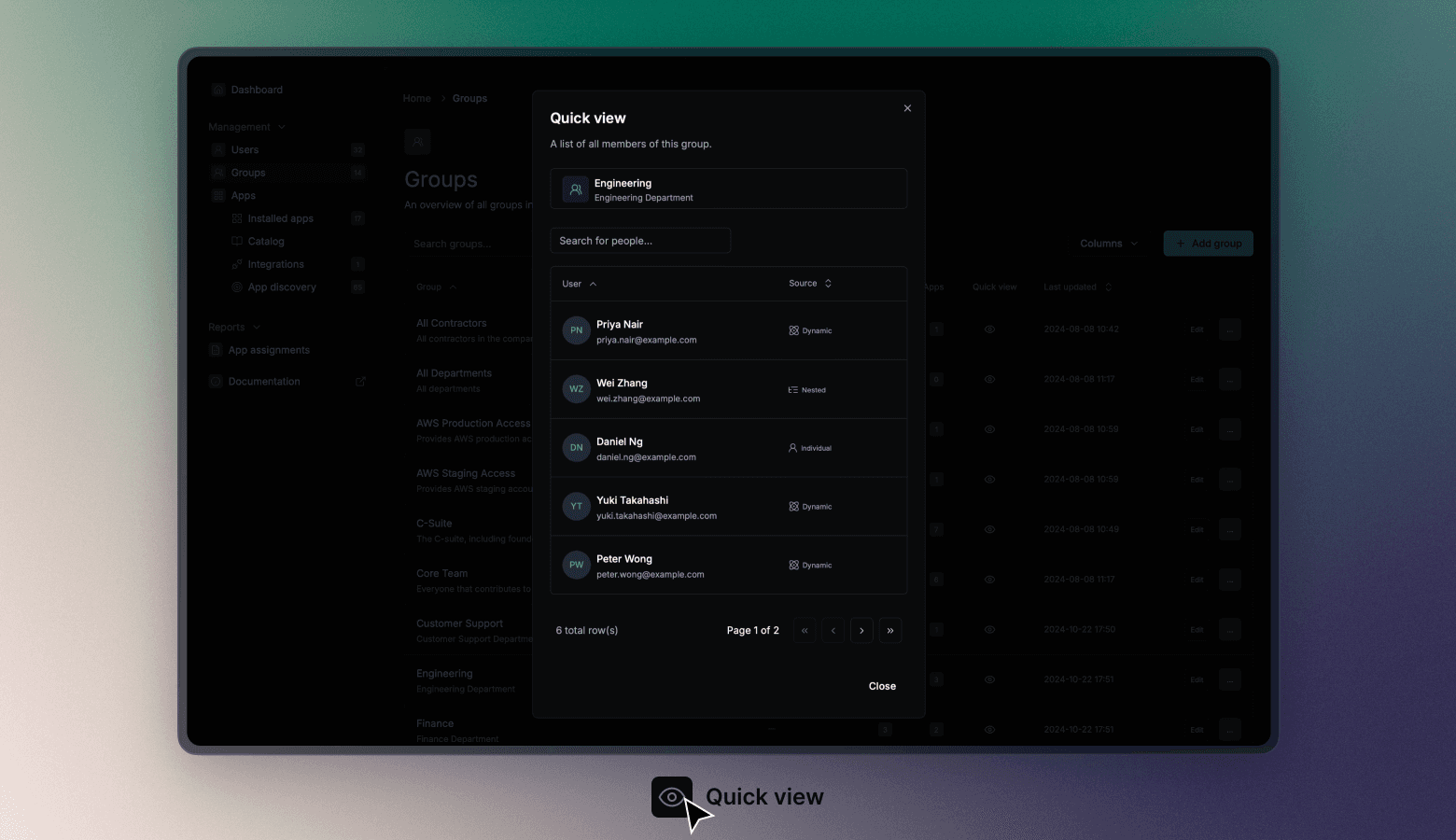Click the App discovery radar icon
Viewport: 1456px width, 840px height.
[237, 287]
